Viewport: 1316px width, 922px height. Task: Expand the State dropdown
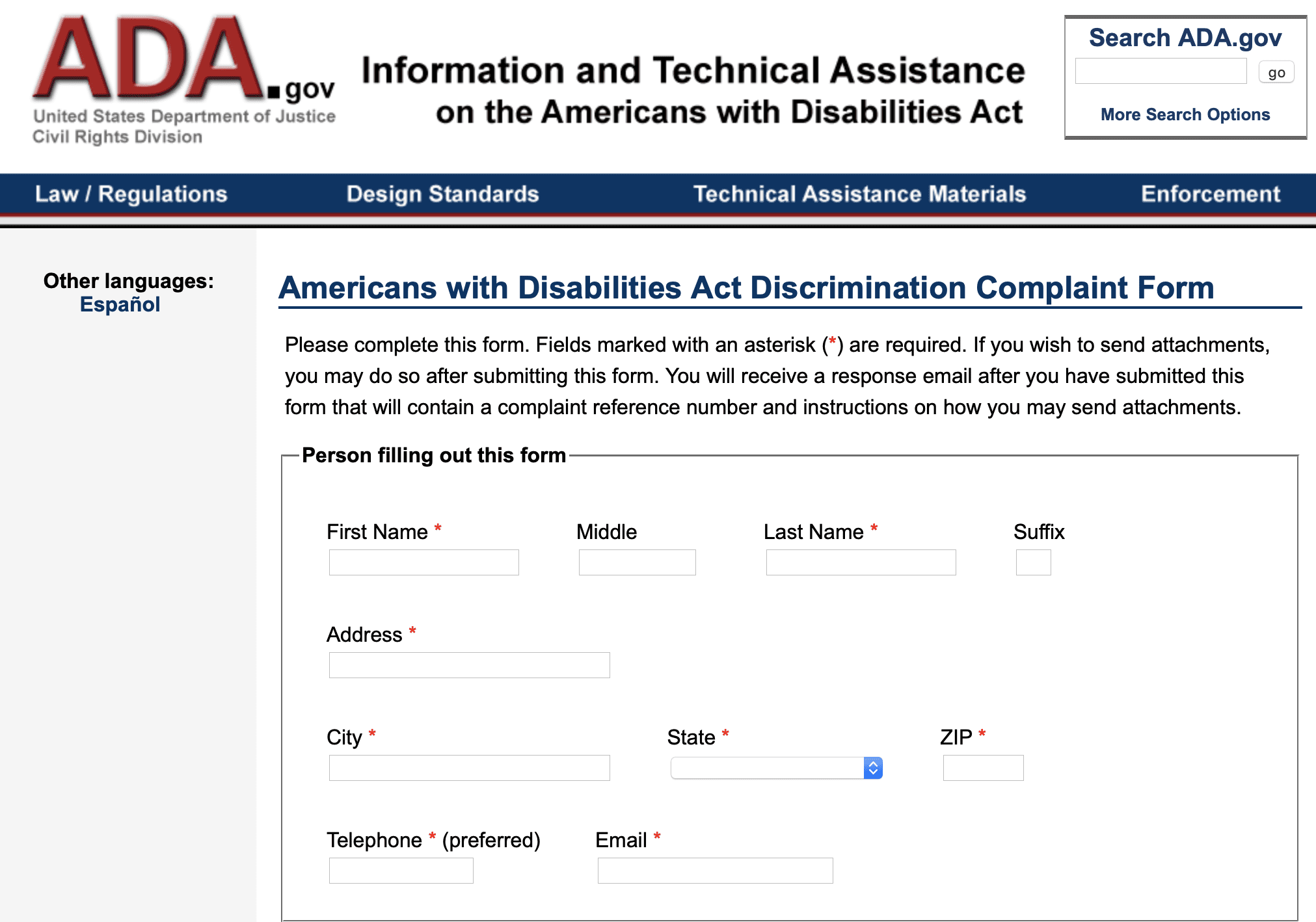click(776, 768)
